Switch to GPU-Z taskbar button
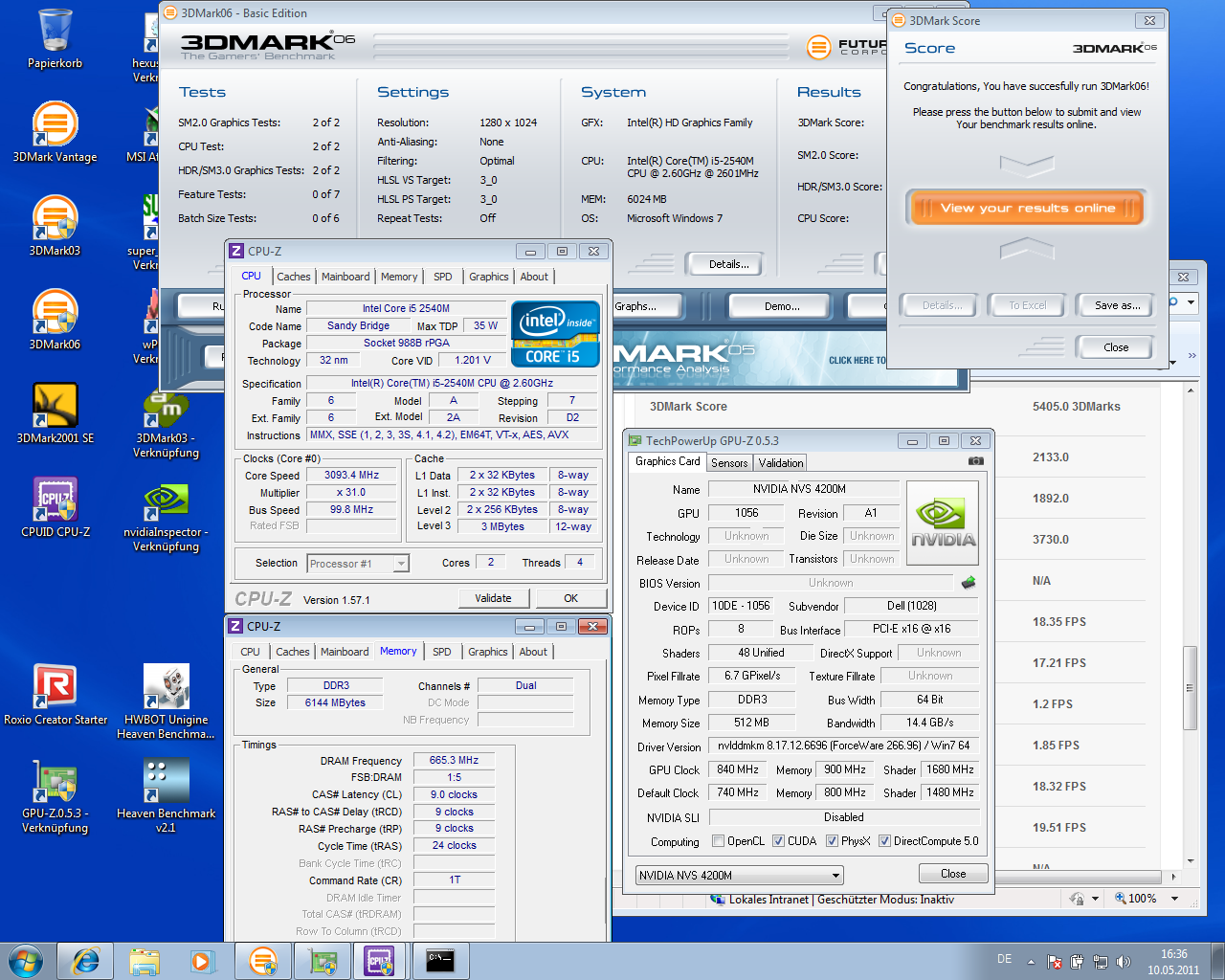Image resolution: width=1225 pixels, height=980 pixels. 323,961
